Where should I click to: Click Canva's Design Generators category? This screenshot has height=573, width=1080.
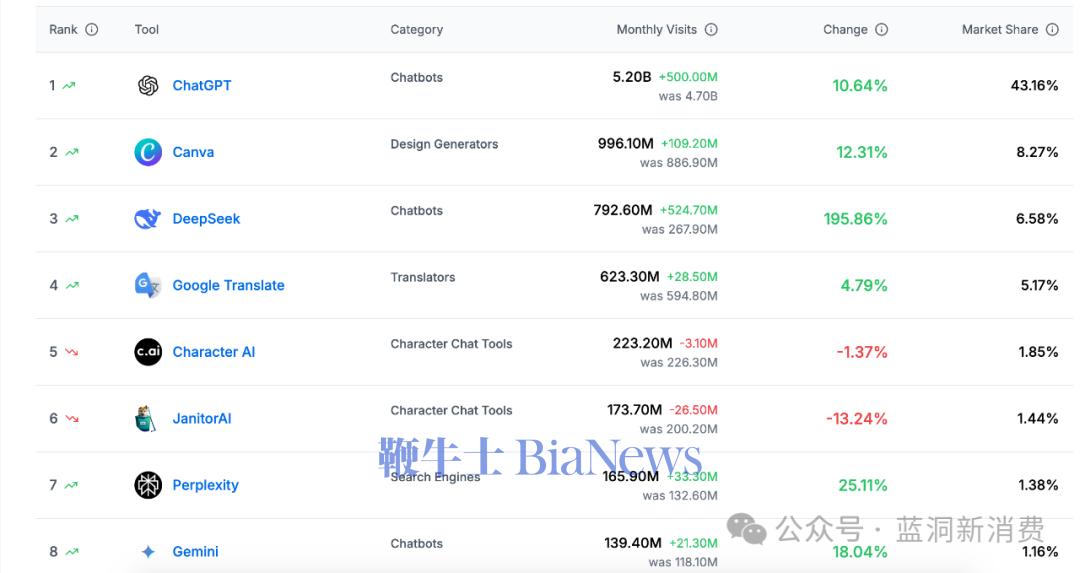click(444, 144)
